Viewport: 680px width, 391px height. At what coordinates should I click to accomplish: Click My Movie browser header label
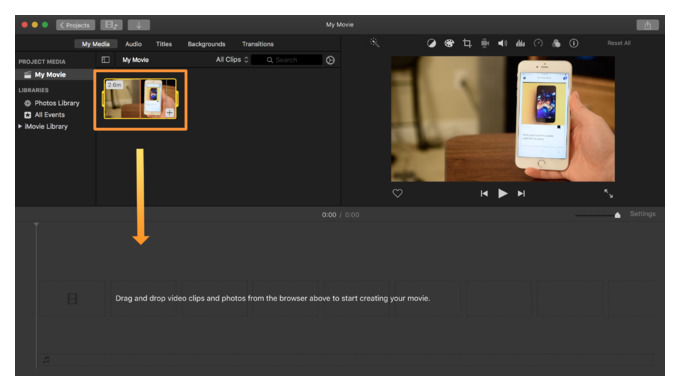tap(135, 60)
